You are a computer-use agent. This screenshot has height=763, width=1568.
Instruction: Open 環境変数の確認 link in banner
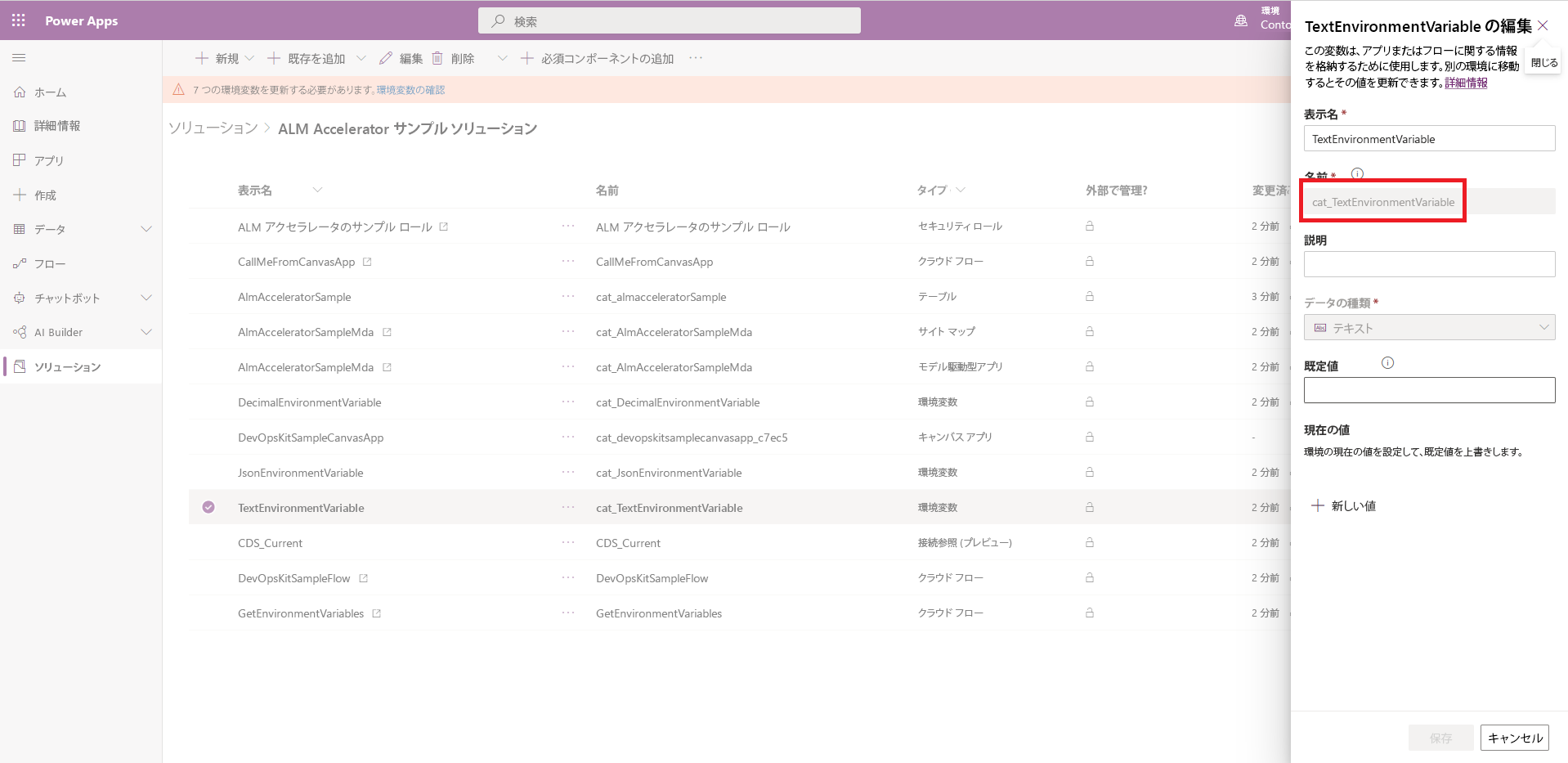[x=410, y=90]
